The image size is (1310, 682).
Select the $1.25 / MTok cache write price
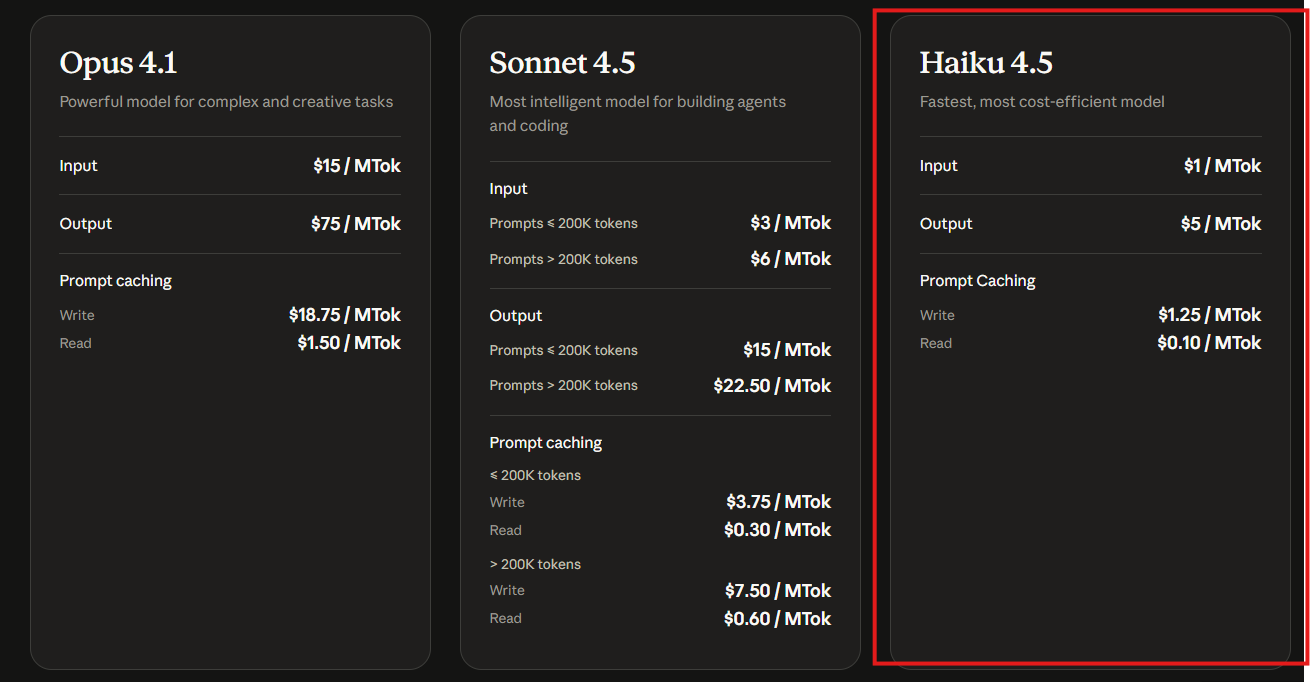tap(1209, 315)
